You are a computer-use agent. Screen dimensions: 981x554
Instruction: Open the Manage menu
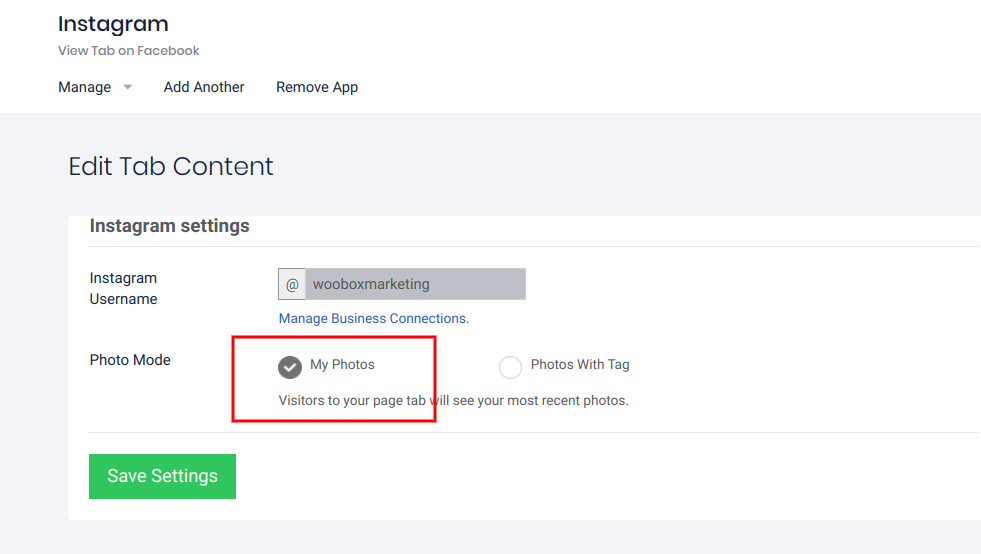tap(85, 87)
